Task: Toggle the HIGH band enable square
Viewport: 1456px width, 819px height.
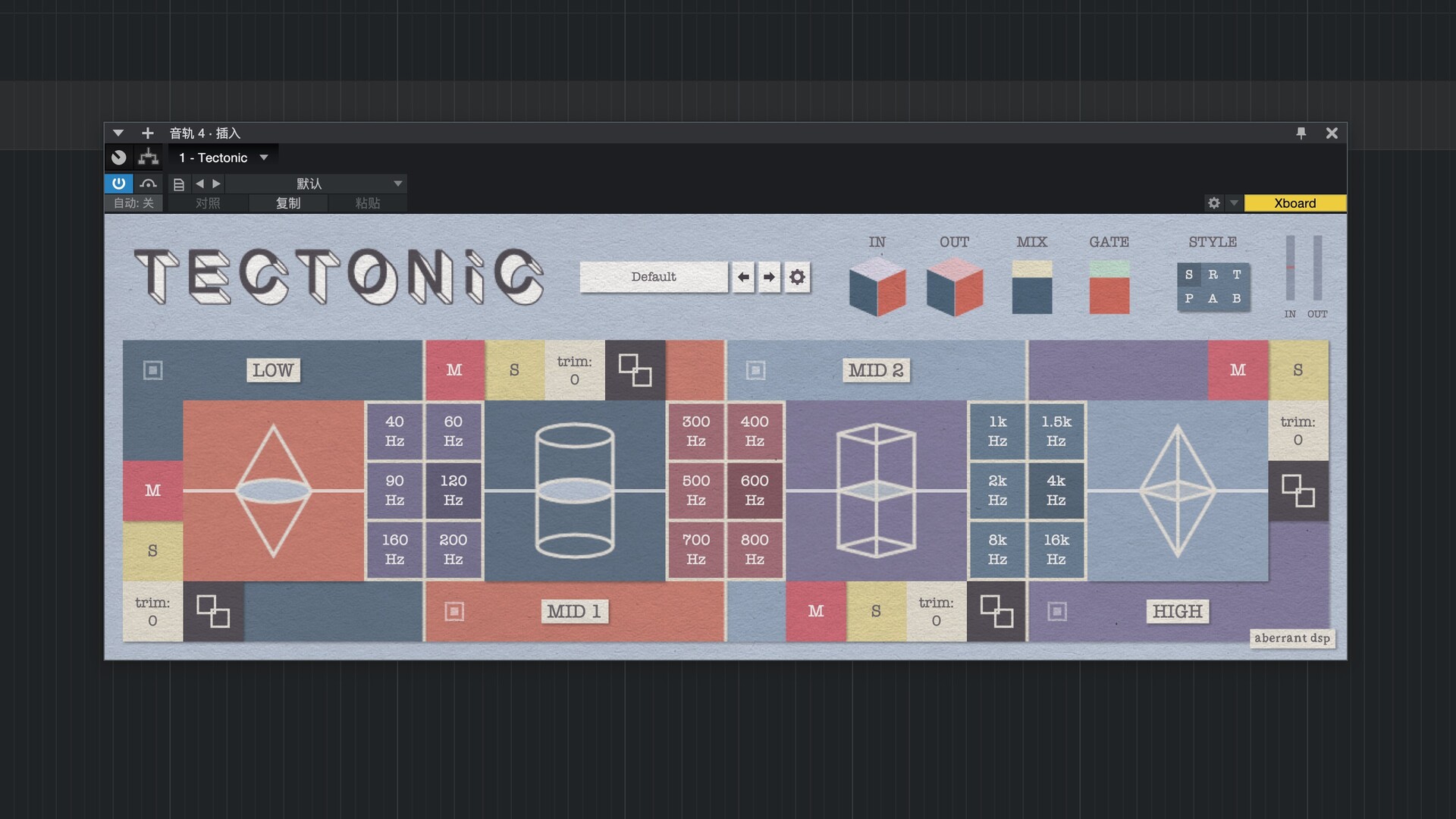Action: 1057,611
